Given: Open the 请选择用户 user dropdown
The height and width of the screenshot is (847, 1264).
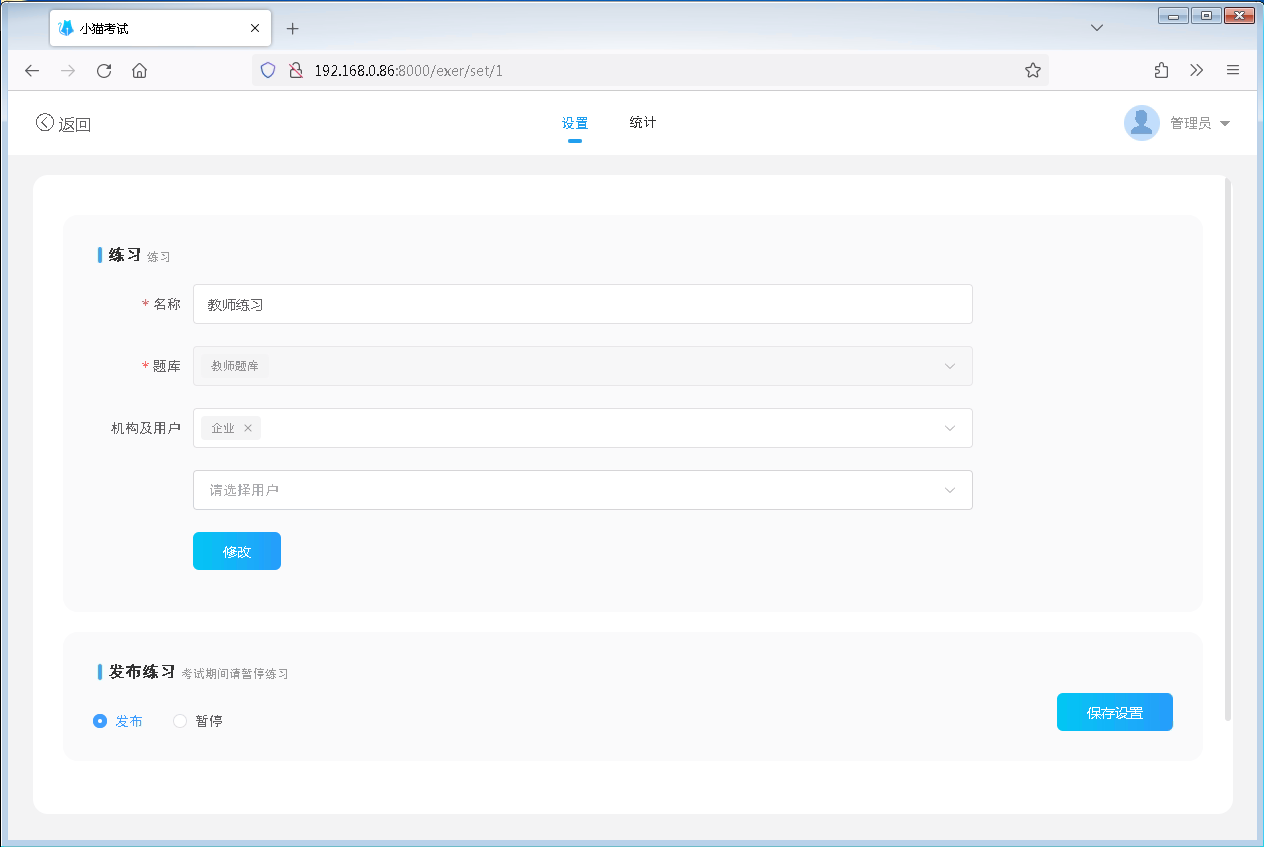Looking at the screenshot, I should [x=949, y=490].
